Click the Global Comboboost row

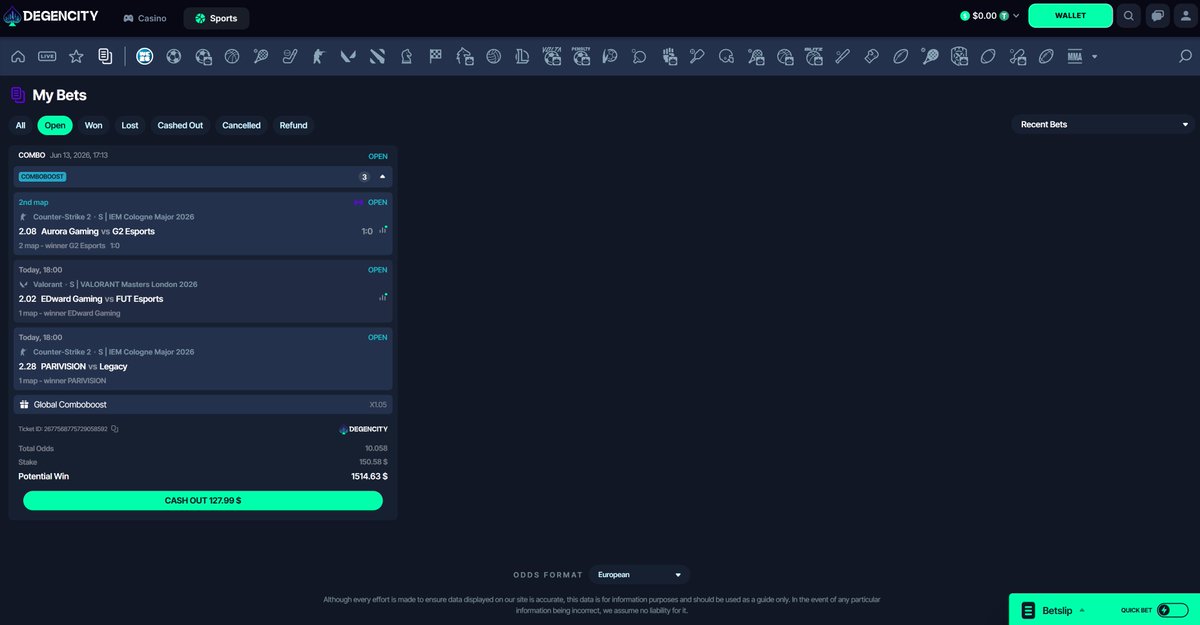pyautogui.click(x=203, y=405)
